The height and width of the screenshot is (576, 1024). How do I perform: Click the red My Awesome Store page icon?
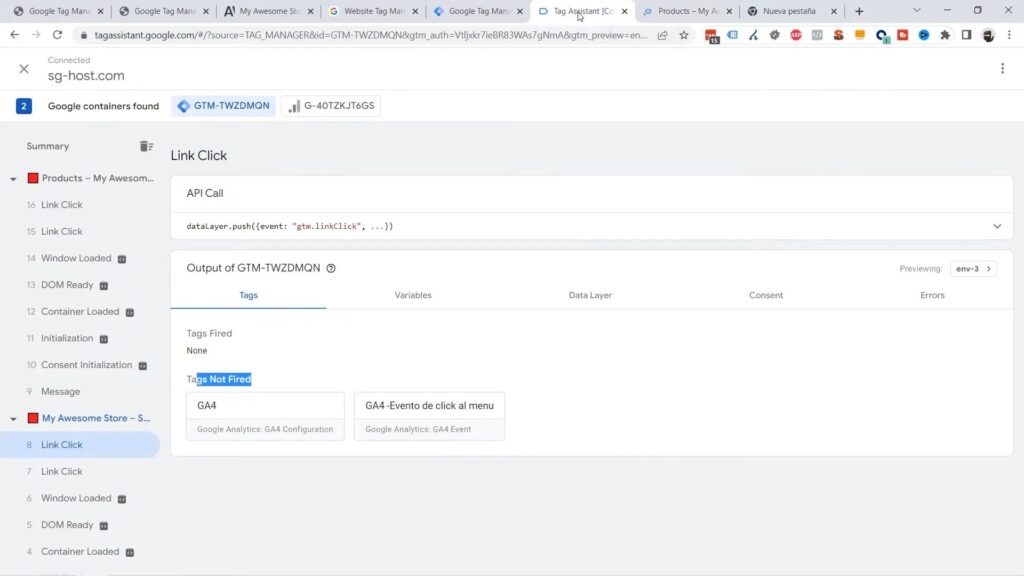coord(33,418)
